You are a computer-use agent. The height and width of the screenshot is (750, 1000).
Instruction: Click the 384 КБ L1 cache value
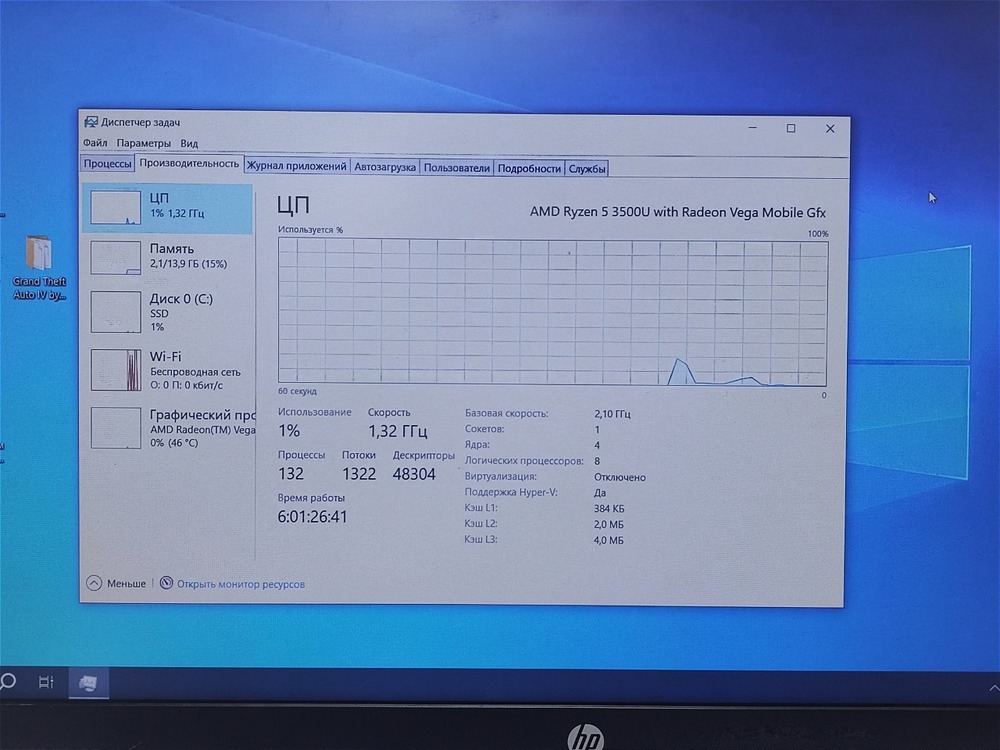click(609, 509)
